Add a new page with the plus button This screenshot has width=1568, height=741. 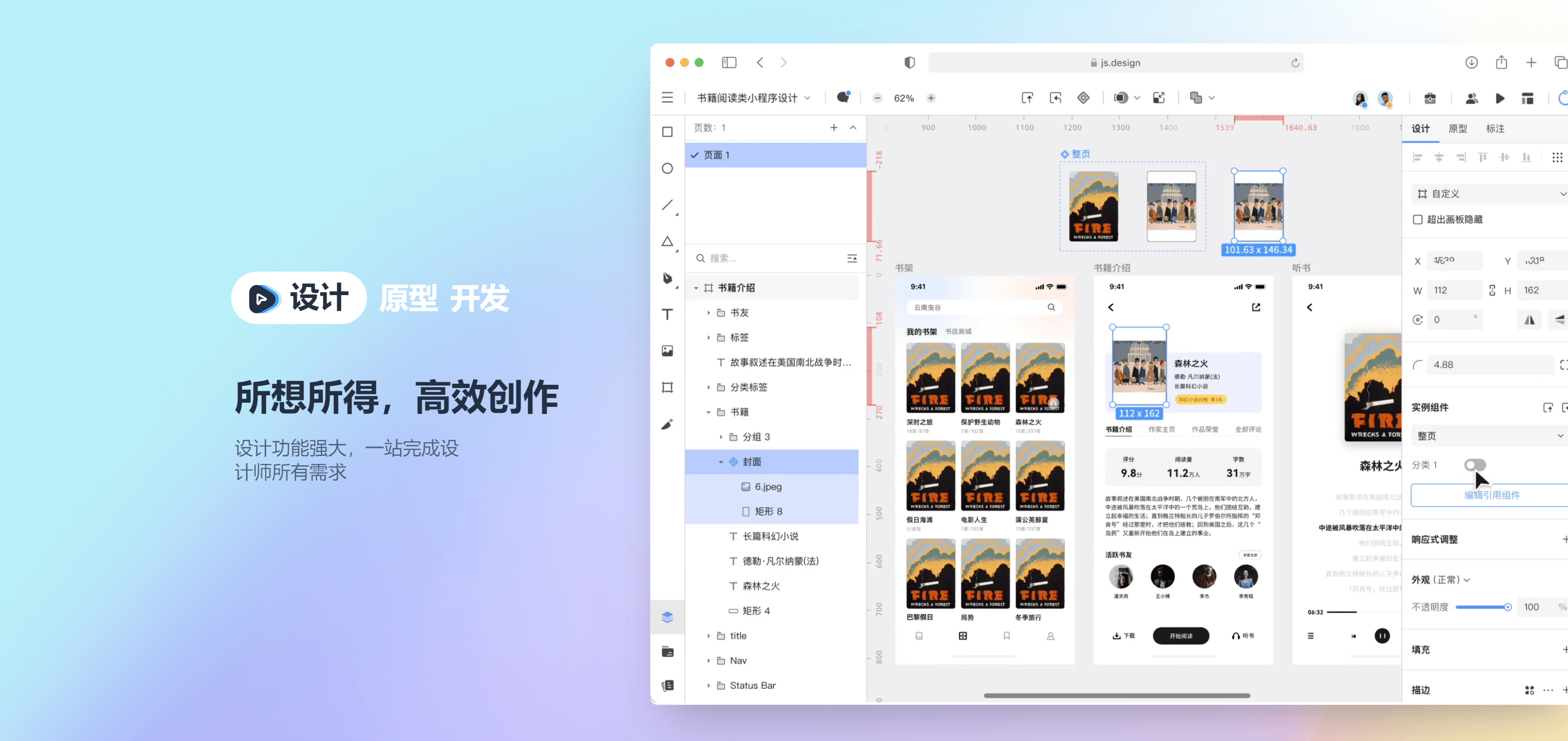(x=834, y=127)
